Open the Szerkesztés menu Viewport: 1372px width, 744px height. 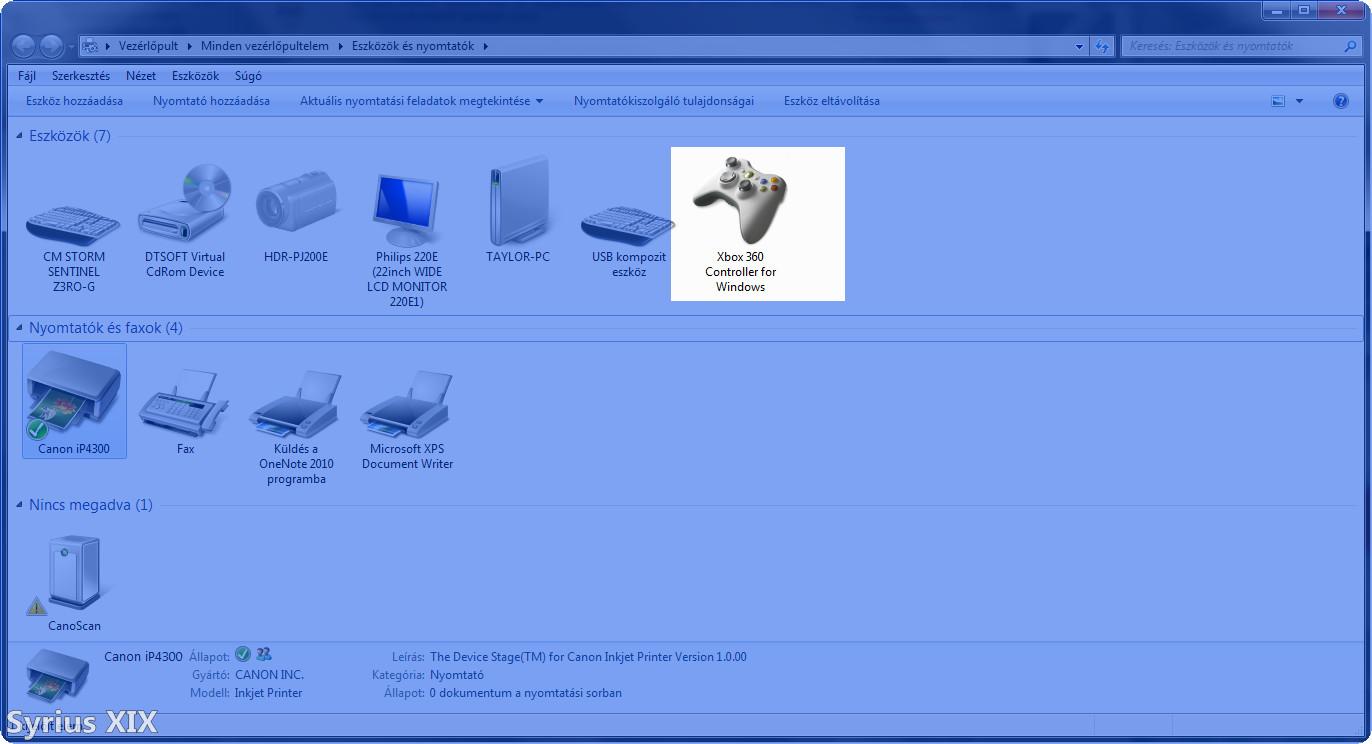[x=81, y=76]
